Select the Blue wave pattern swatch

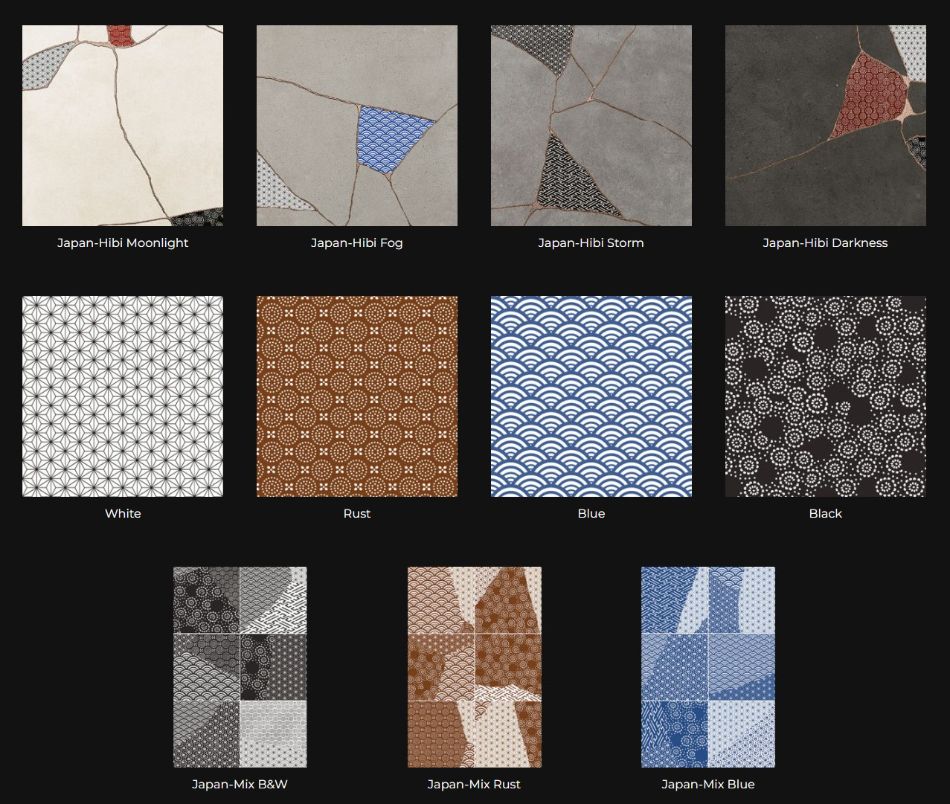(591, 396)
